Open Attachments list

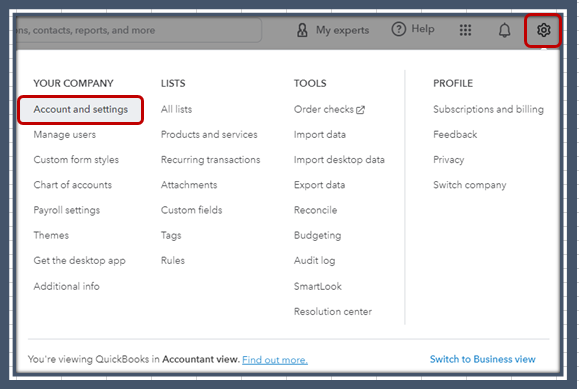(x=189, y=185)
